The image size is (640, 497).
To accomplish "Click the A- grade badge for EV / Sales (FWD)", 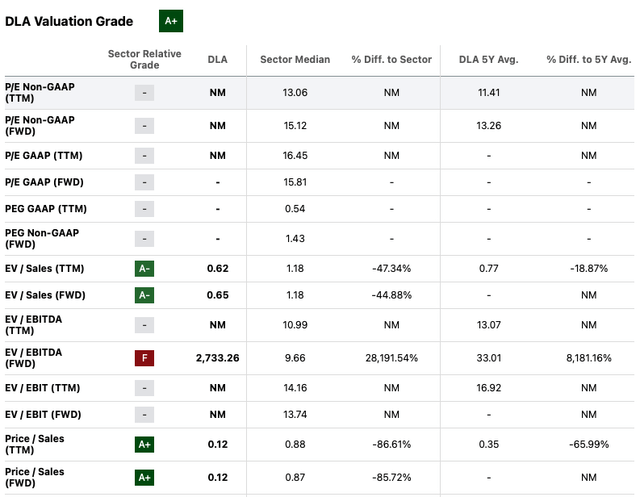I will point(144,295).
